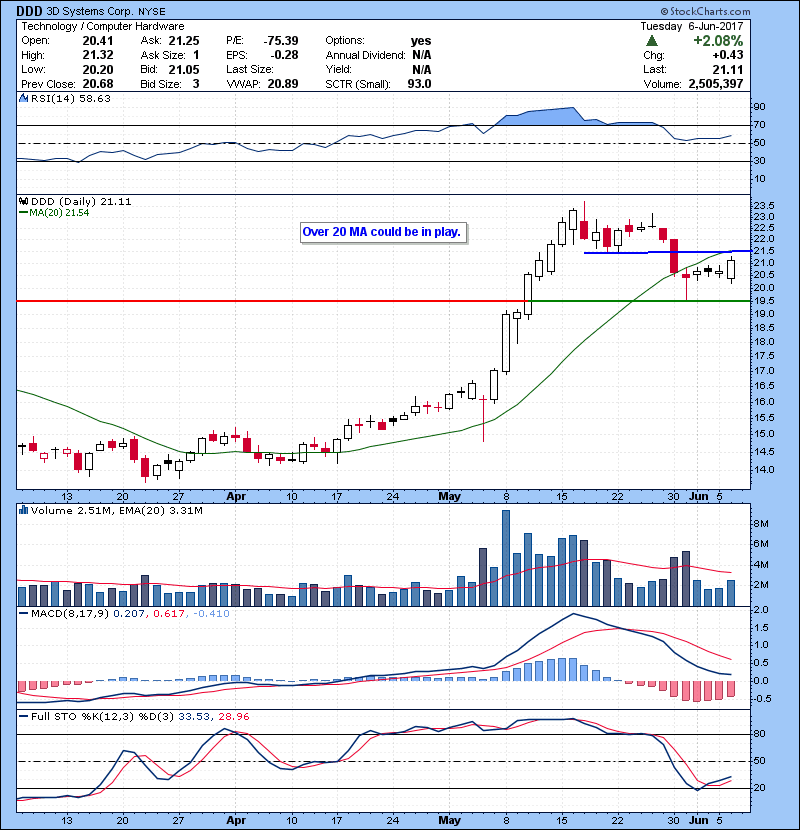Click the VWAP value 20.89
The height and width of the screenshot is (830, 800).
[283, 84]
